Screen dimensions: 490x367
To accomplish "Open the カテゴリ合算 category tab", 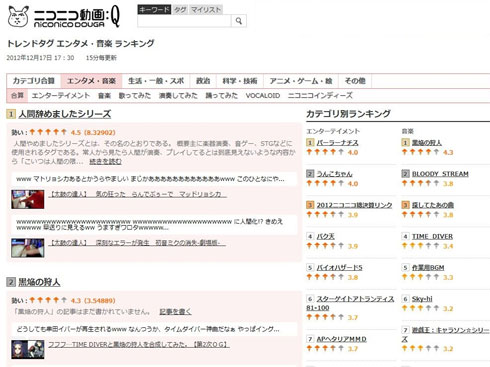I will coord(34,81).
